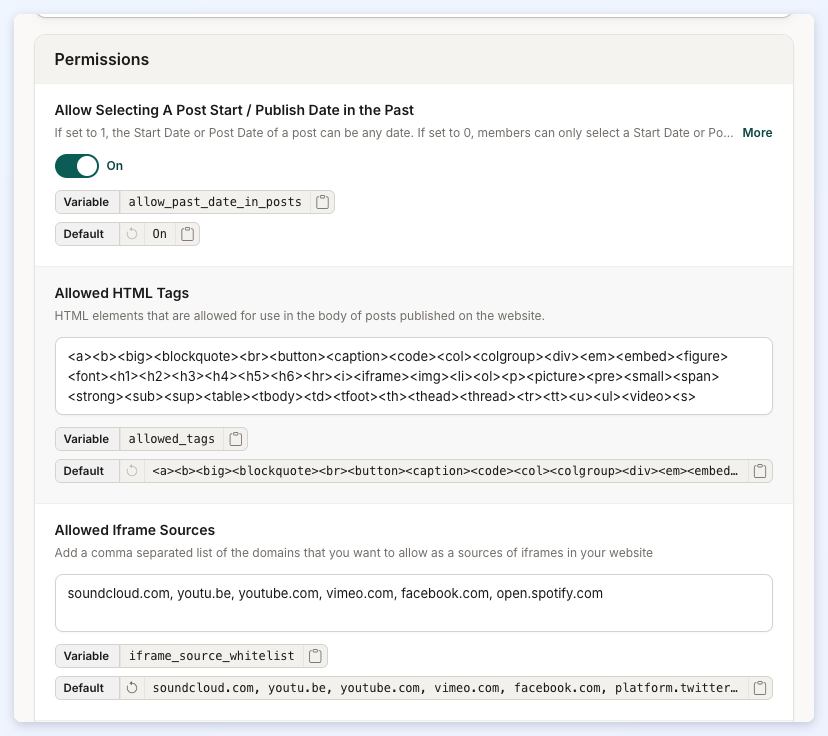Toggle off past publish date switch

click(x=77, y=166)
